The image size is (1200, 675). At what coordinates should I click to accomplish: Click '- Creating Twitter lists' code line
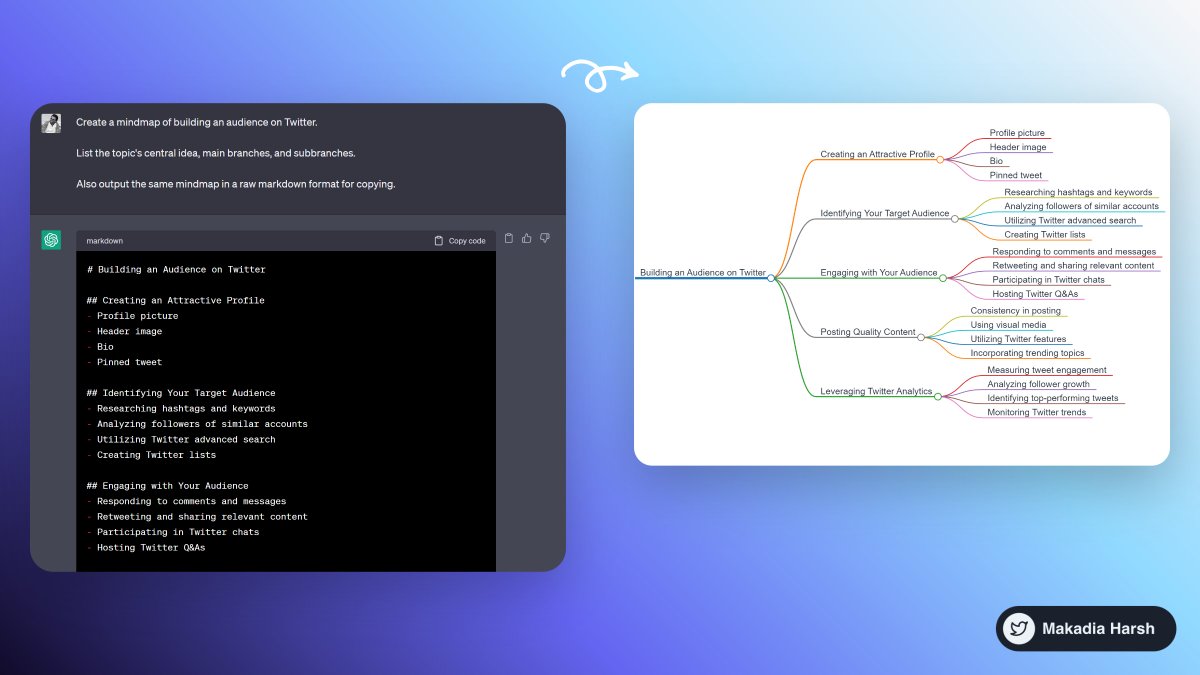151,455
